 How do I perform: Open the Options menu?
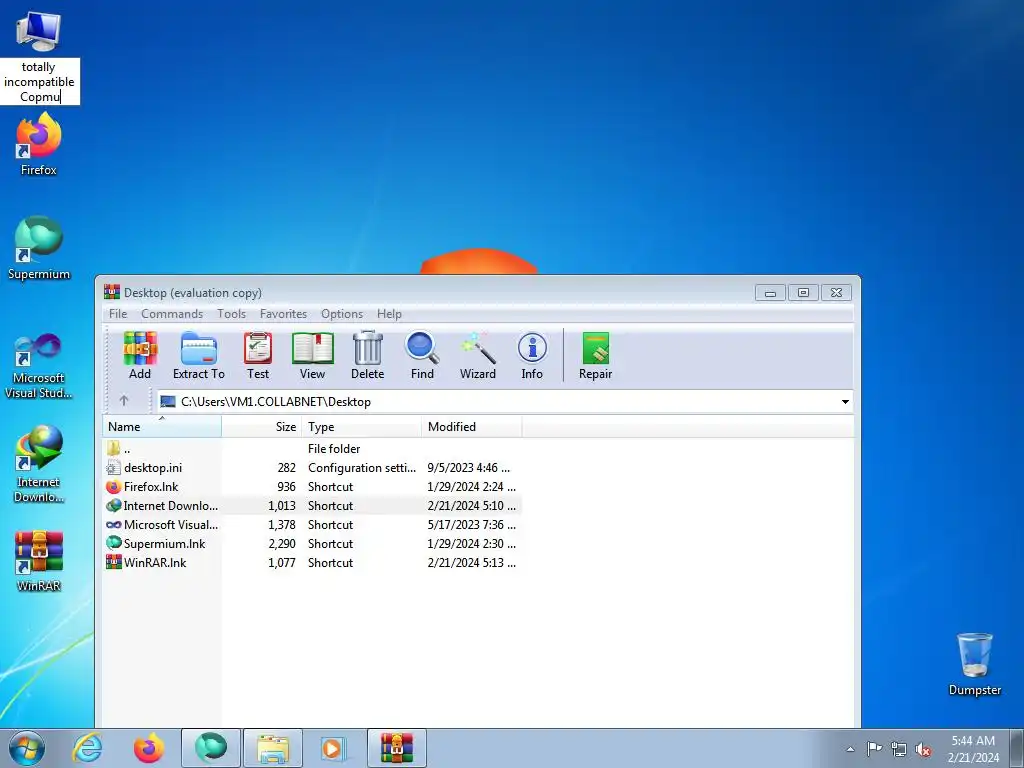342,313
